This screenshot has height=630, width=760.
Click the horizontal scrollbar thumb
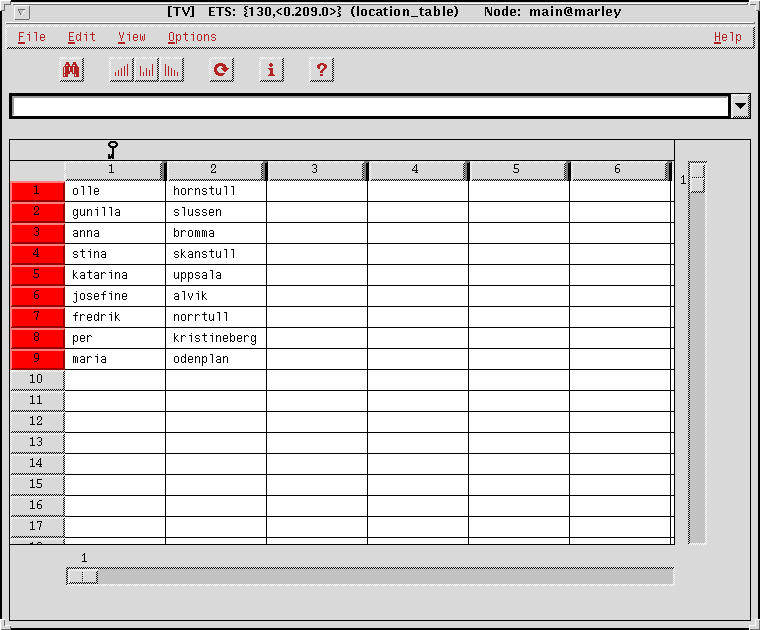(x=82, y=576)
